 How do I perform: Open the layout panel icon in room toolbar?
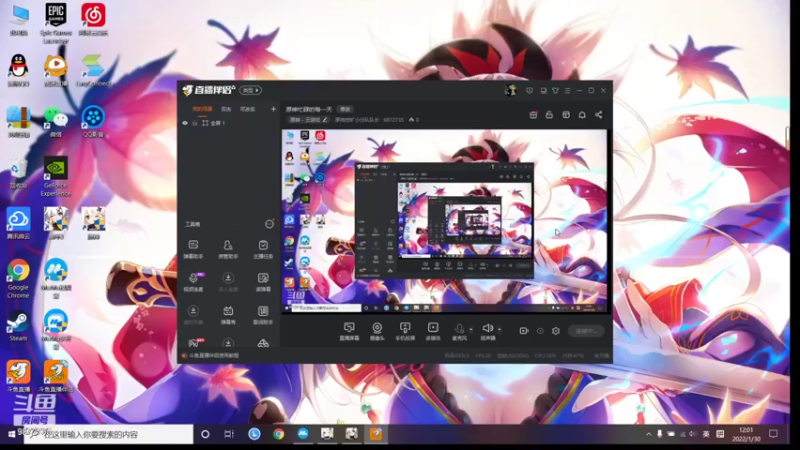coord(566,115)
